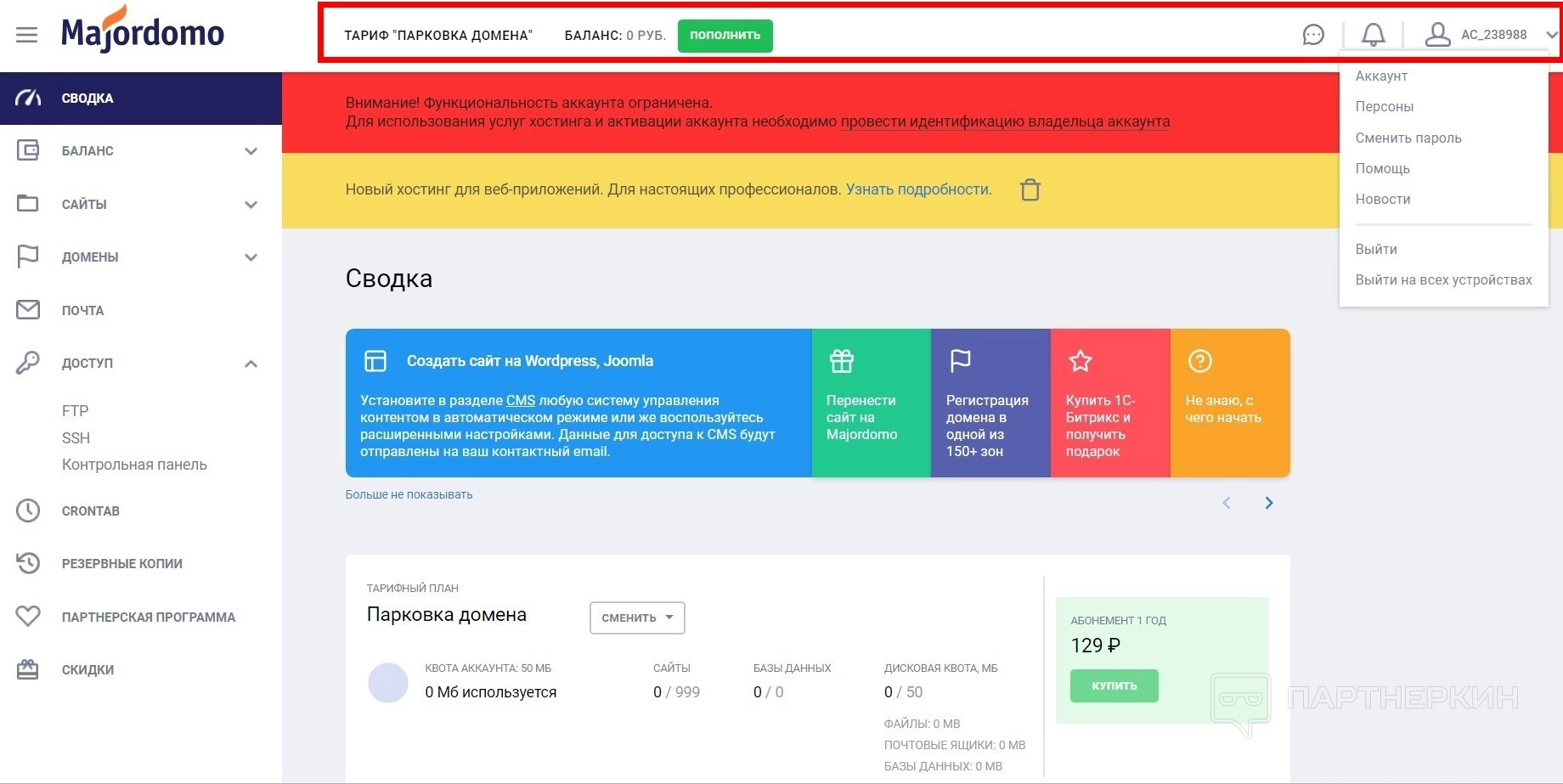The height and width of the screenshot is (784, 1563).
Task: Open the Сменить tariff dropdown
Action: [637, 618]
